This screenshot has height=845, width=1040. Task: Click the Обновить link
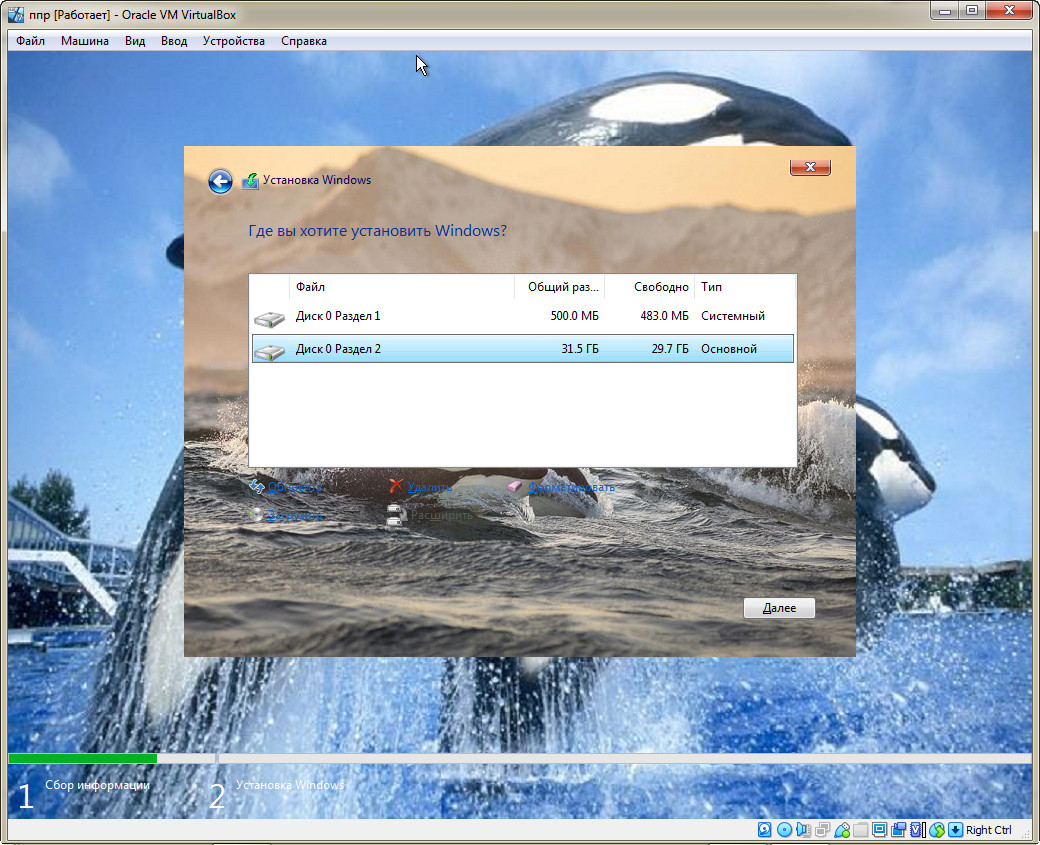tap(295, 487)
